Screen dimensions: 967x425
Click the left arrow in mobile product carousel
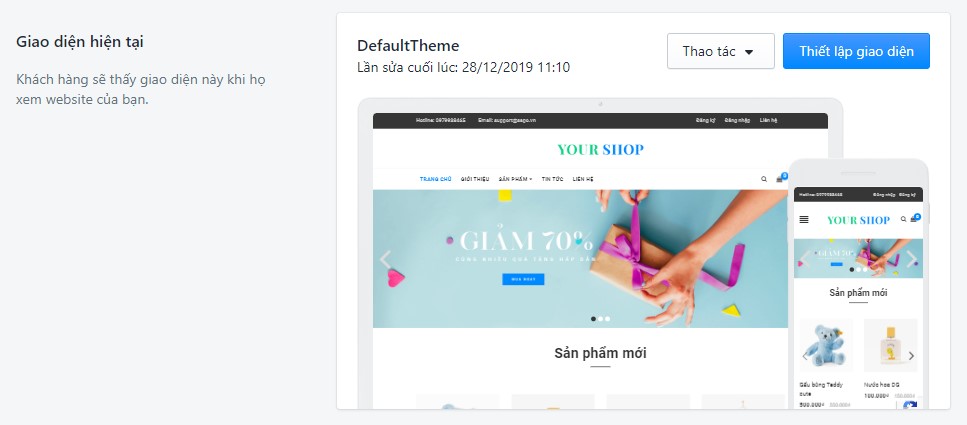(x=805, y=356)
